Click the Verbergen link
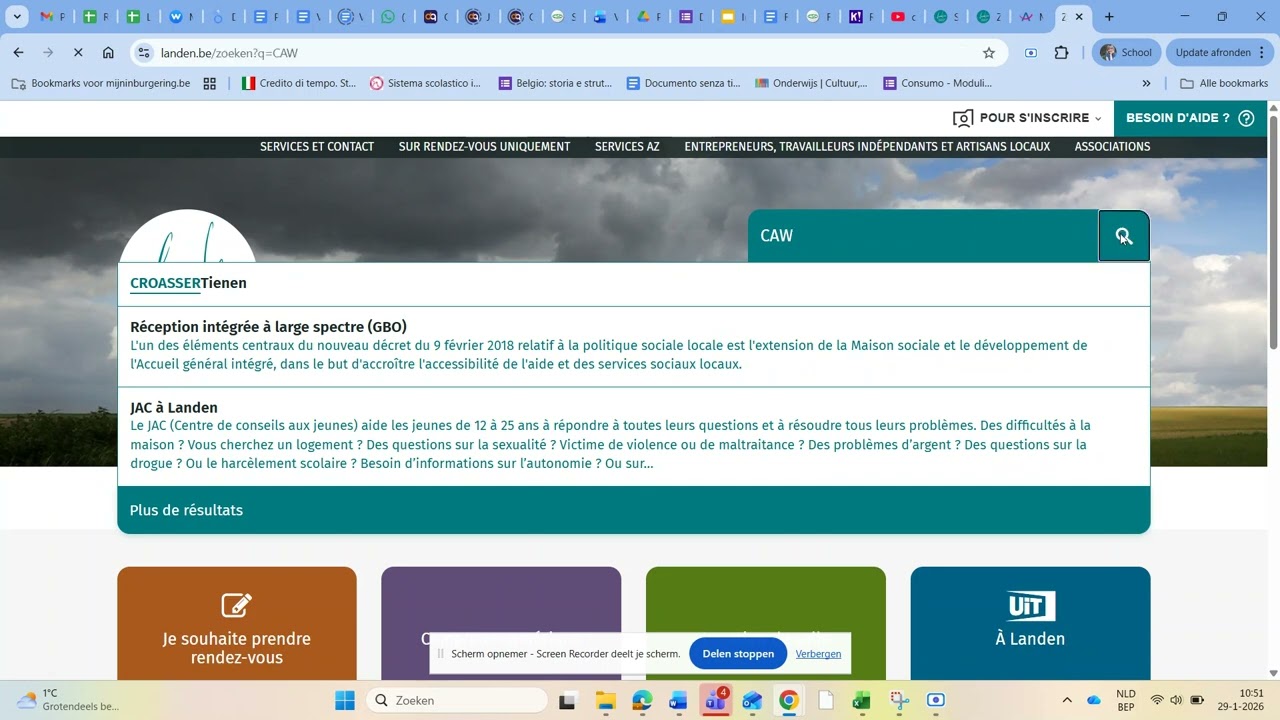Viewport: 1280px width, 720px height. tap(818, 654)
